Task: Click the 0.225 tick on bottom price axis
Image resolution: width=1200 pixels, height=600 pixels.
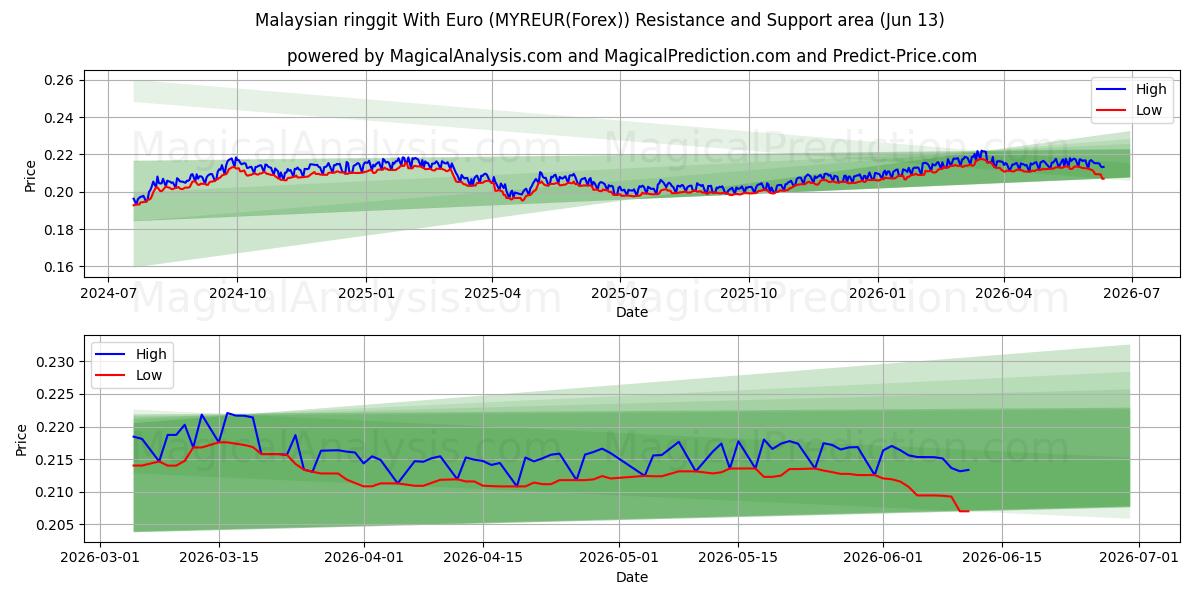Action: pyautogui.click(x=57, y=394)
